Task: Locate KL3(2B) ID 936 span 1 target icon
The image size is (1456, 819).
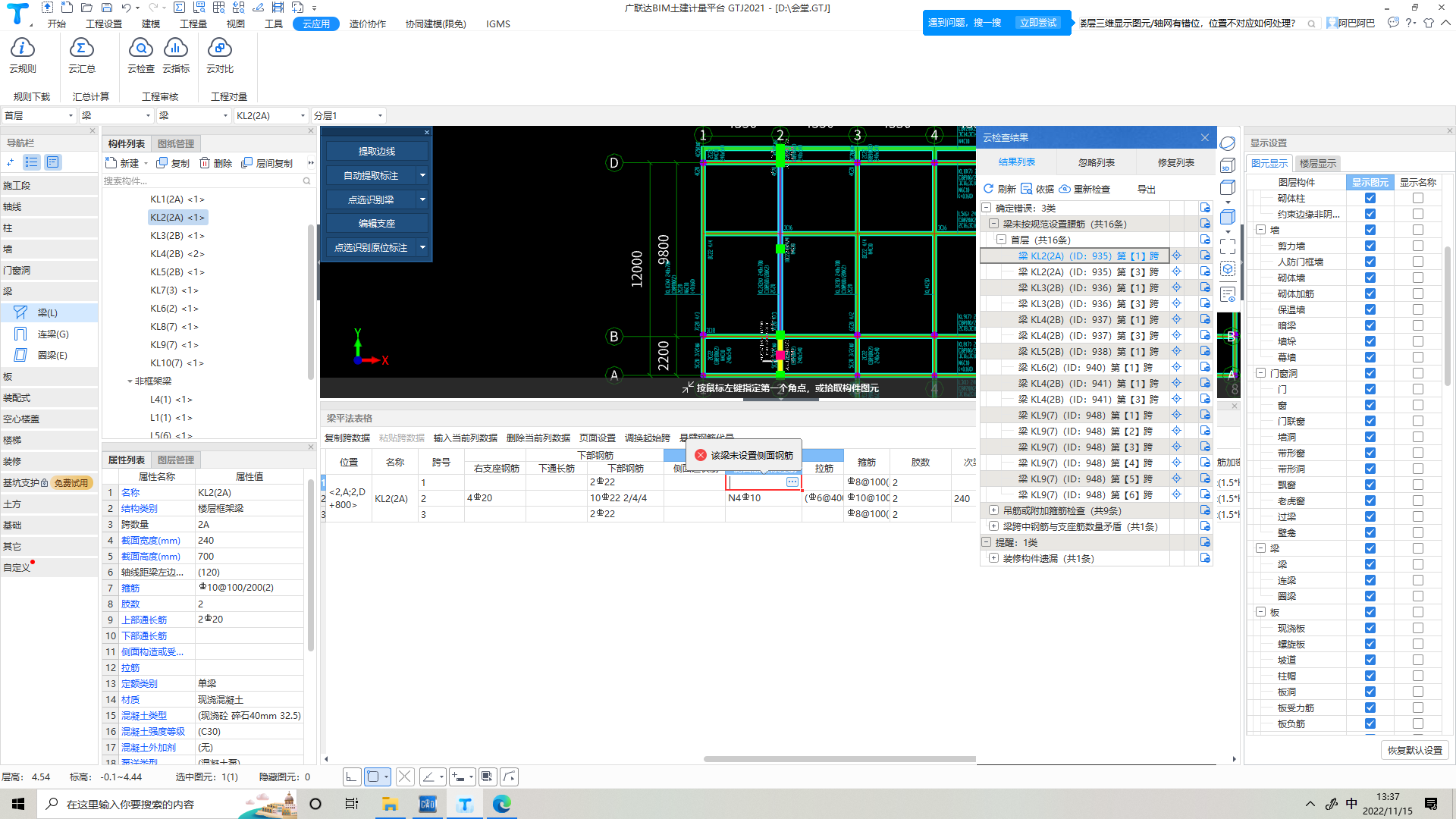Action: pos(1177,287)
